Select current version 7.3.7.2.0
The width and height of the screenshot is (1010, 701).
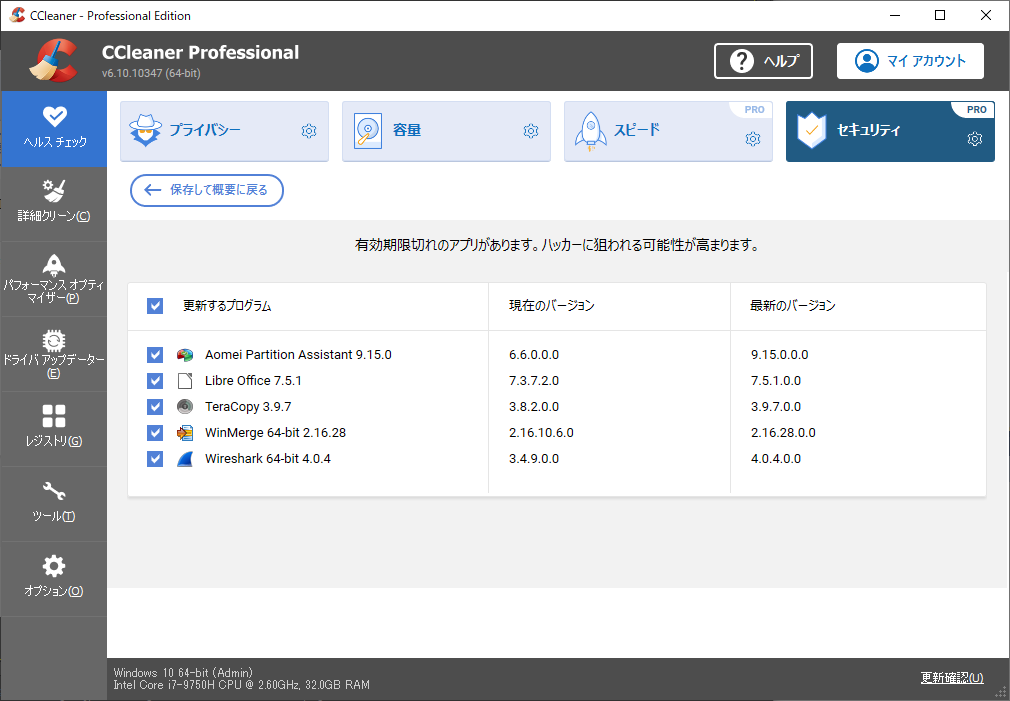click(534, 381)
